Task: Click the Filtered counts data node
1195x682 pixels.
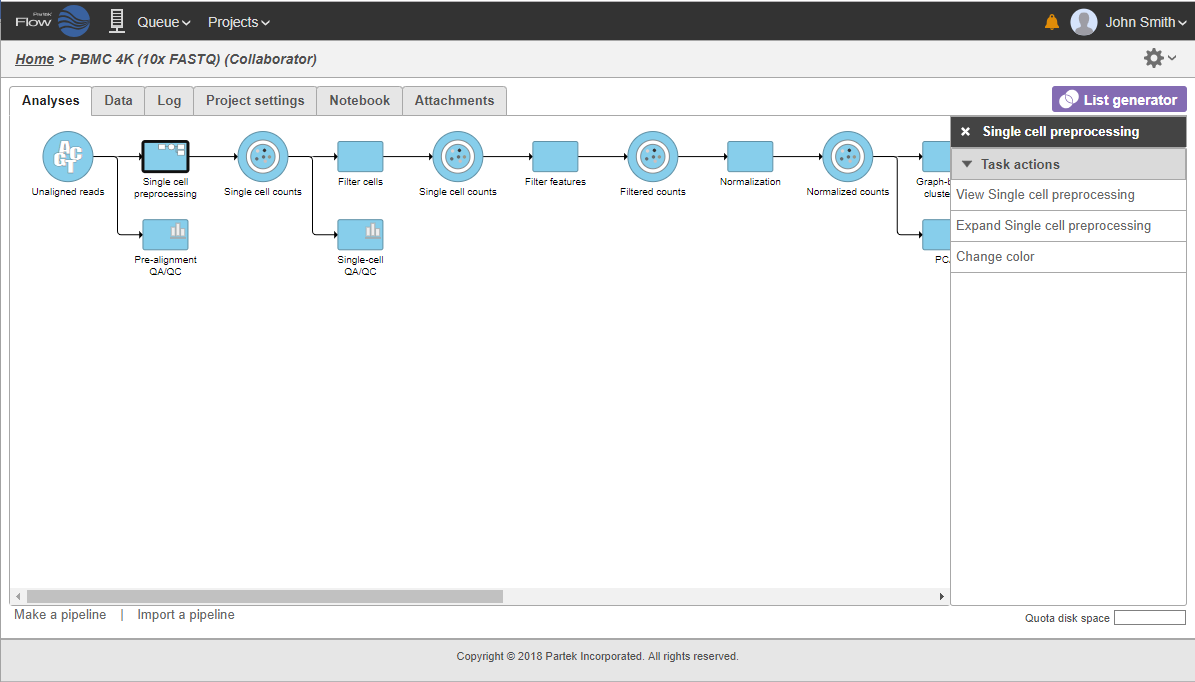Action: coord(652,157)
